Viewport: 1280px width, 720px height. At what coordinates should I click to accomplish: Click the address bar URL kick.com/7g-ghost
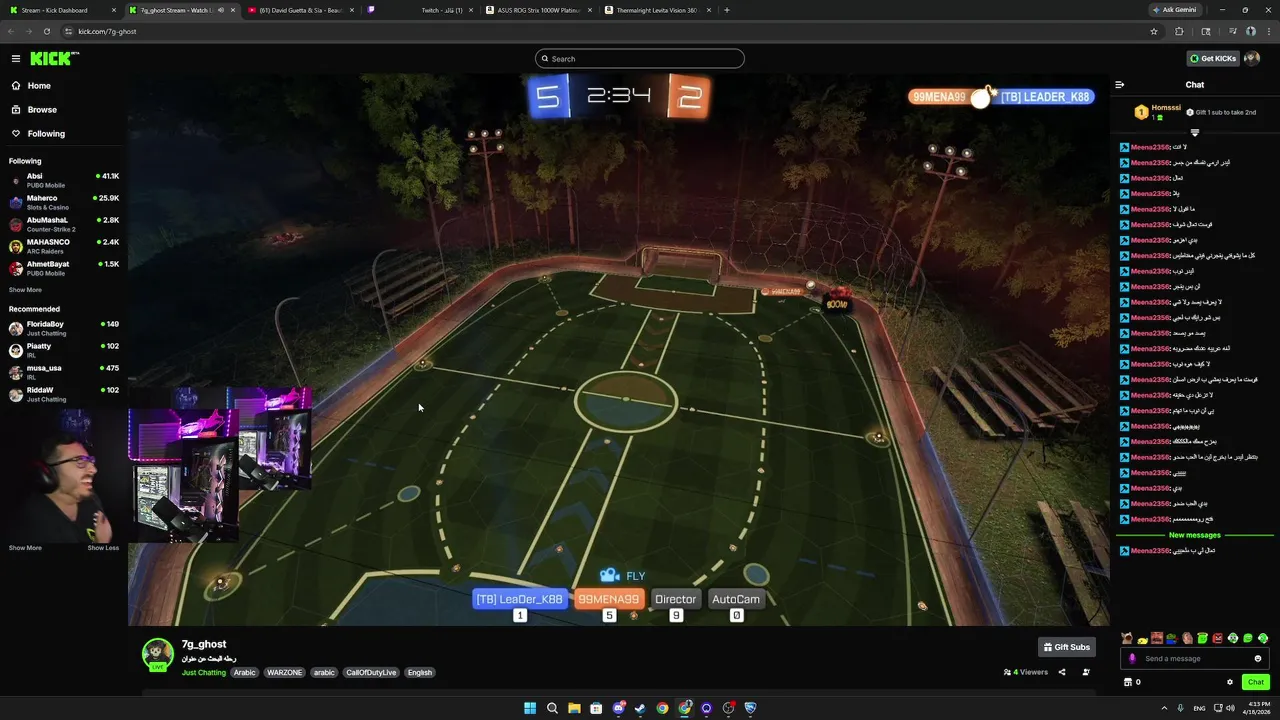pos(108,31)
